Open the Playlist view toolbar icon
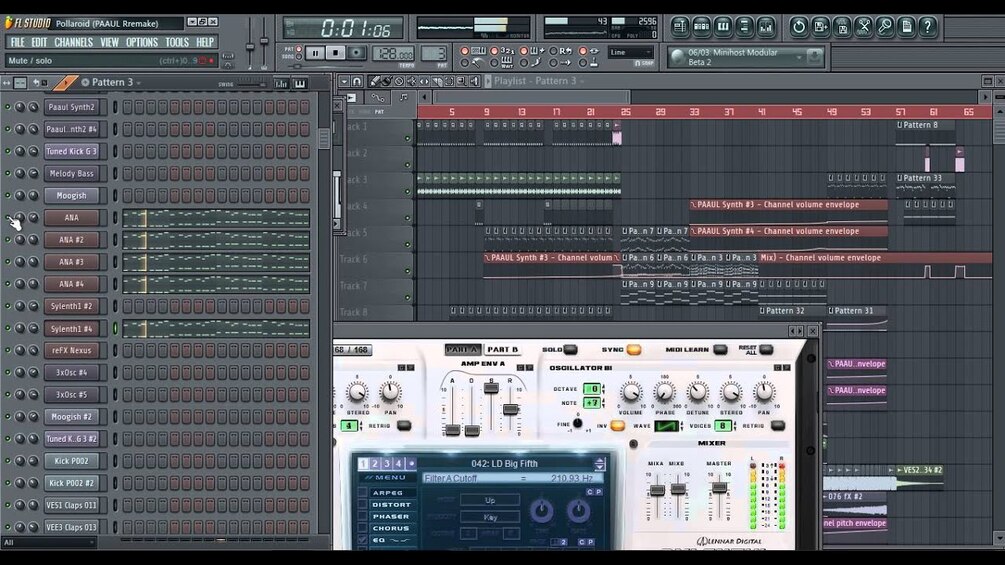 click(x=680, y=26)
